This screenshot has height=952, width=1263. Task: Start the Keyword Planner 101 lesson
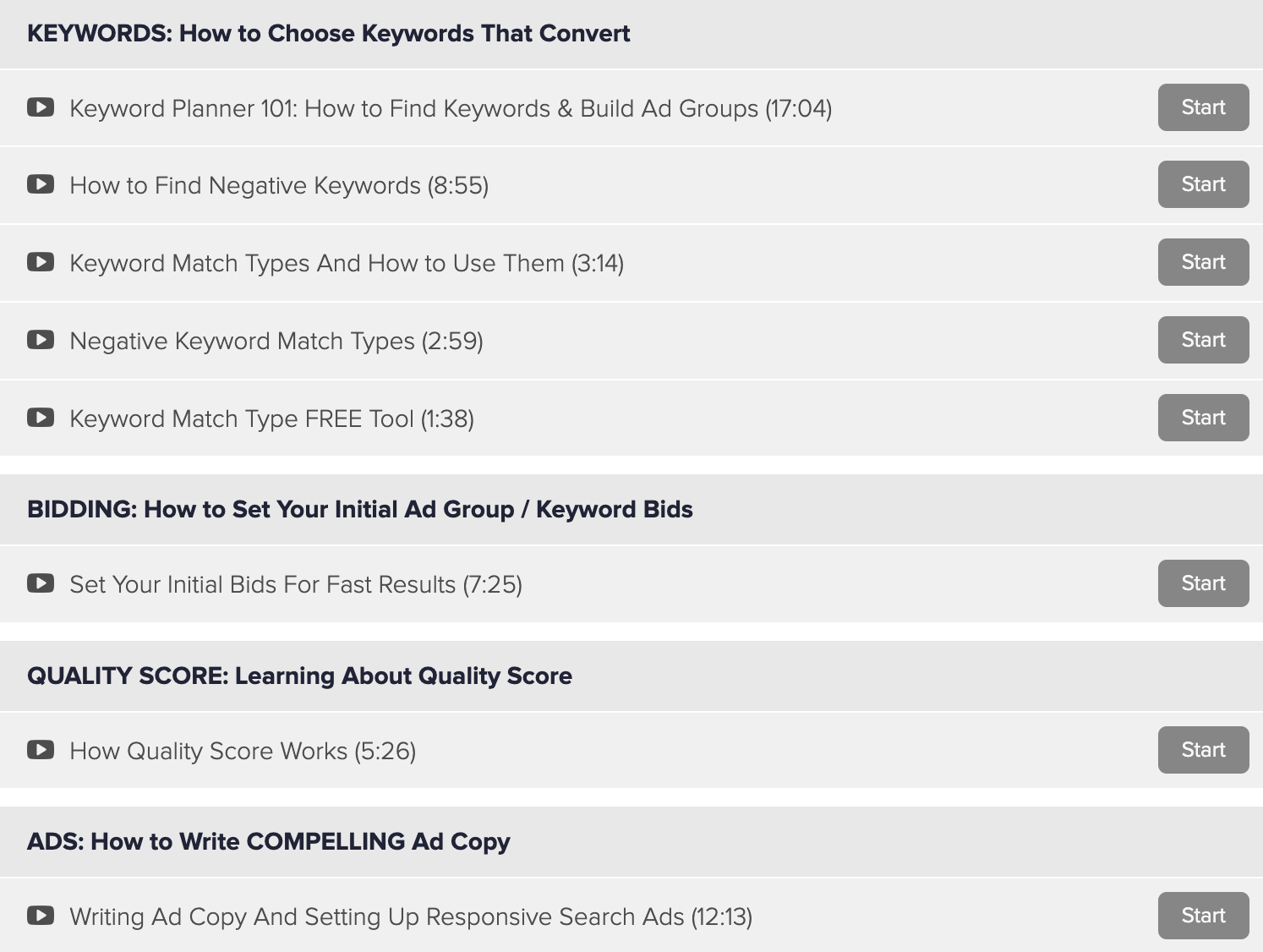pos(1203,107)
